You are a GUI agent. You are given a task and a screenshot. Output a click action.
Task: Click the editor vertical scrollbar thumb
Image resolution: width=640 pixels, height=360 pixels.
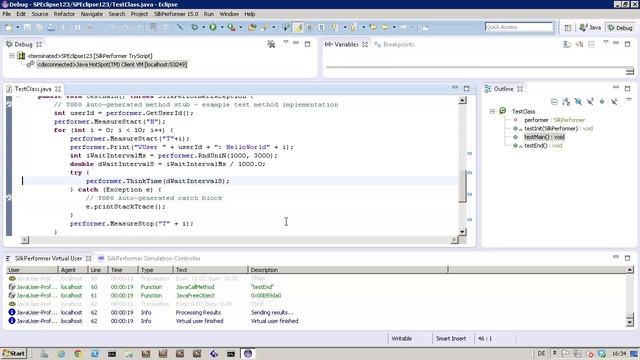pos(462,186)
